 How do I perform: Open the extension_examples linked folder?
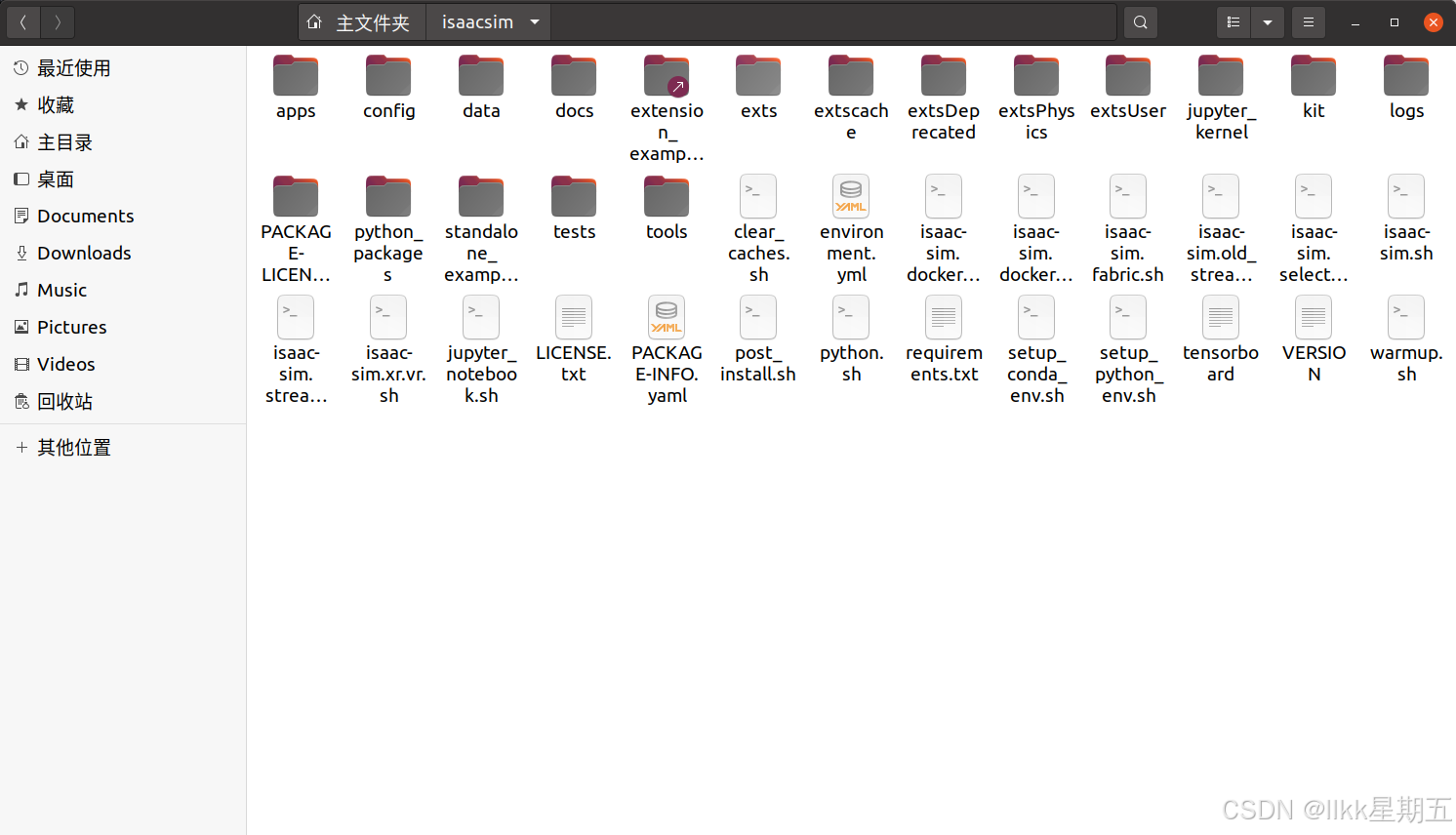tap(667, 107)
